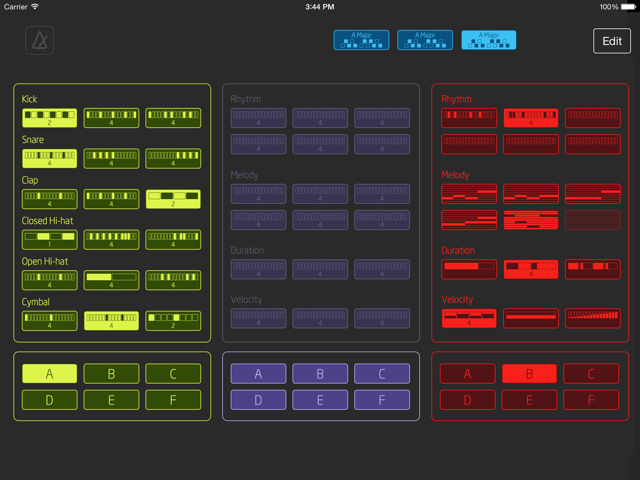Pick the second Open Hi-hat pattern
This screenshot has height=480, width=640.
pyautogui.click(x=111, y=280)
